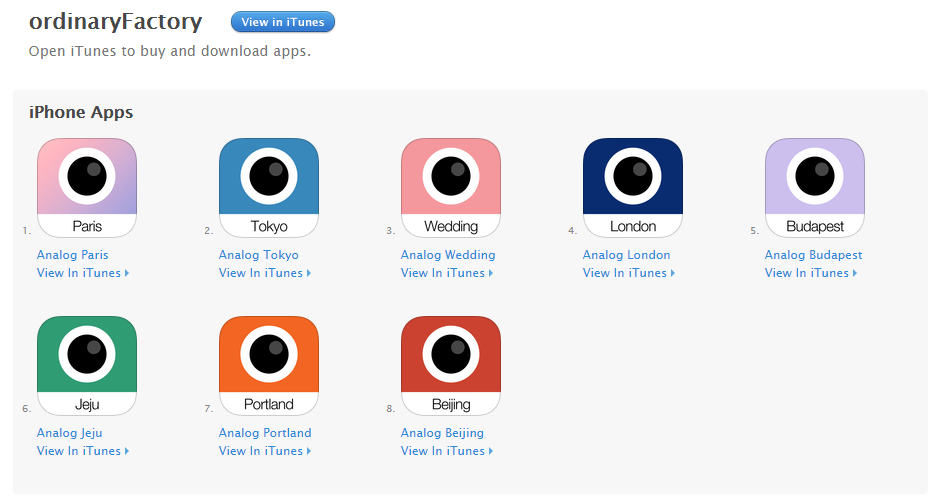Click the Analog Wedding title link
945x503 pixels.
coord(448,255)
